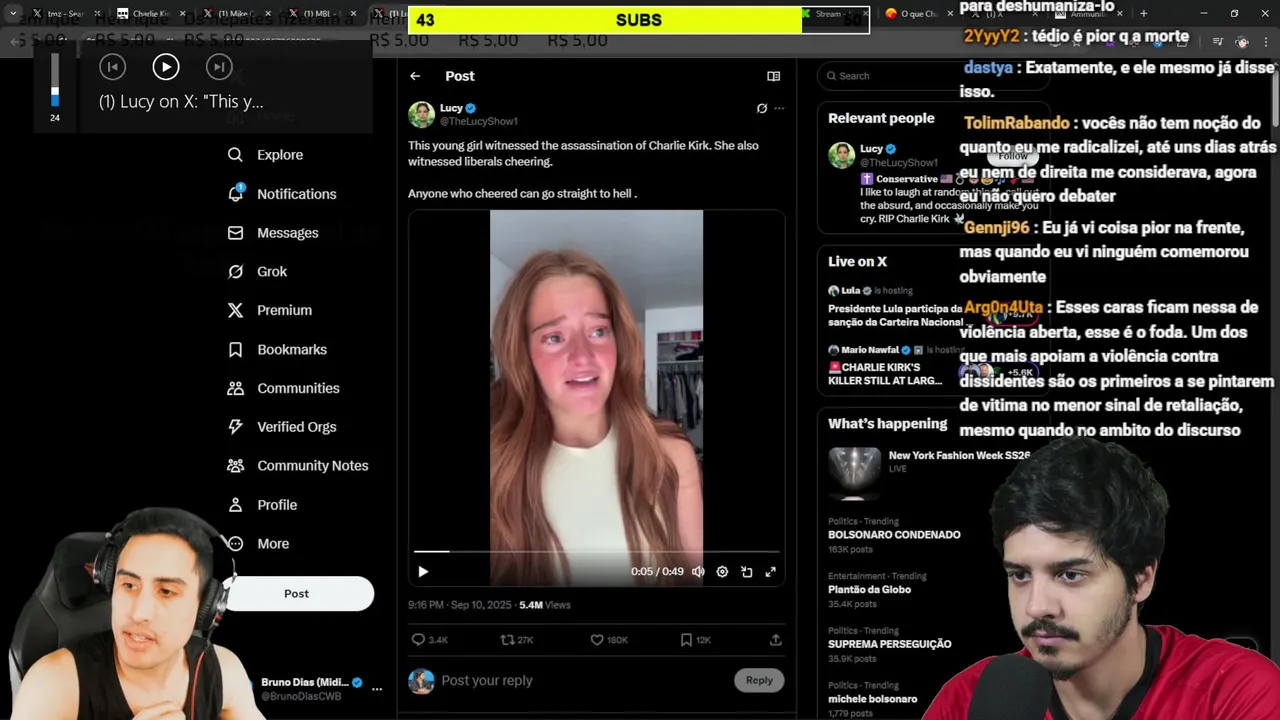Open Community Notes in the sidebar

298,466
